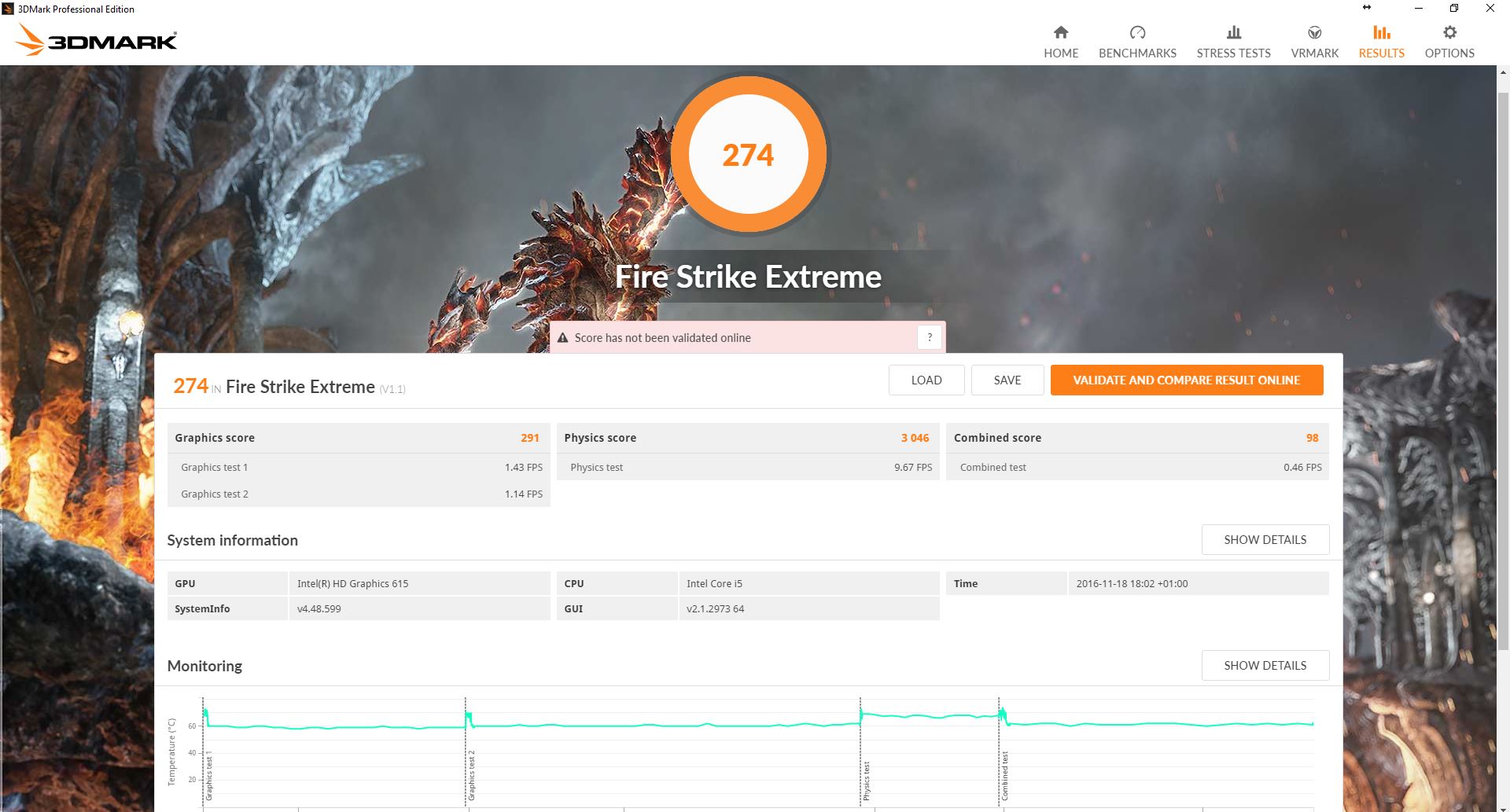This screenshot has height=812, width=1510.
Task: Click the Monitoring heading
Action: tap(204, 666)
